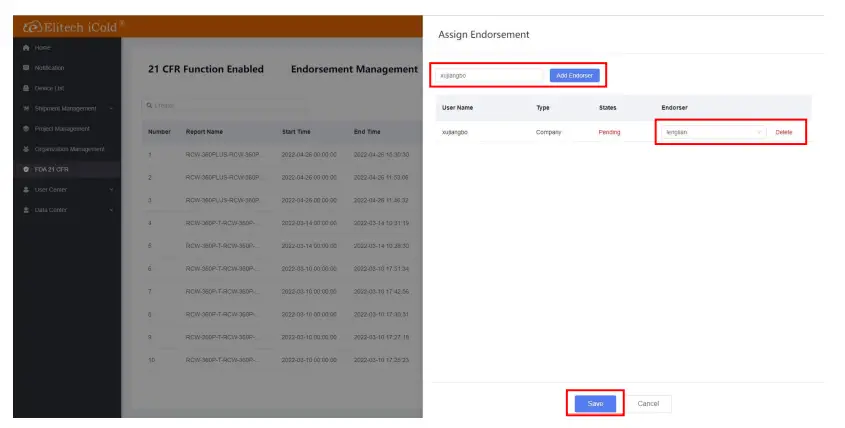Open the Endorser dropdown for xujiangbo
Screen dimensions: 845x428
tap(714, 132)
